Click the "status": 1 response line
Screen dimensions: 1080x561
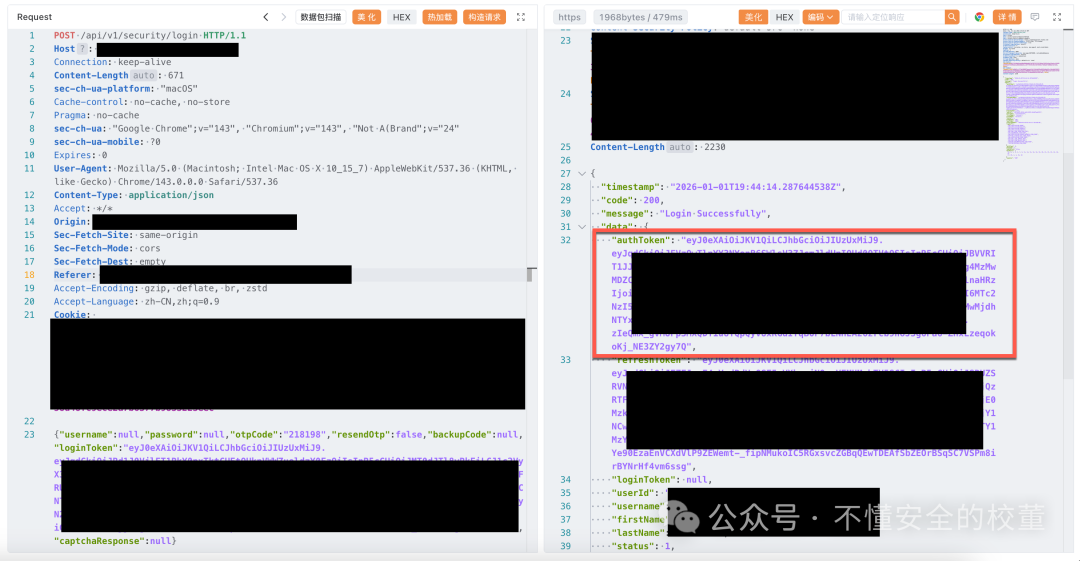tap(643, 546)
